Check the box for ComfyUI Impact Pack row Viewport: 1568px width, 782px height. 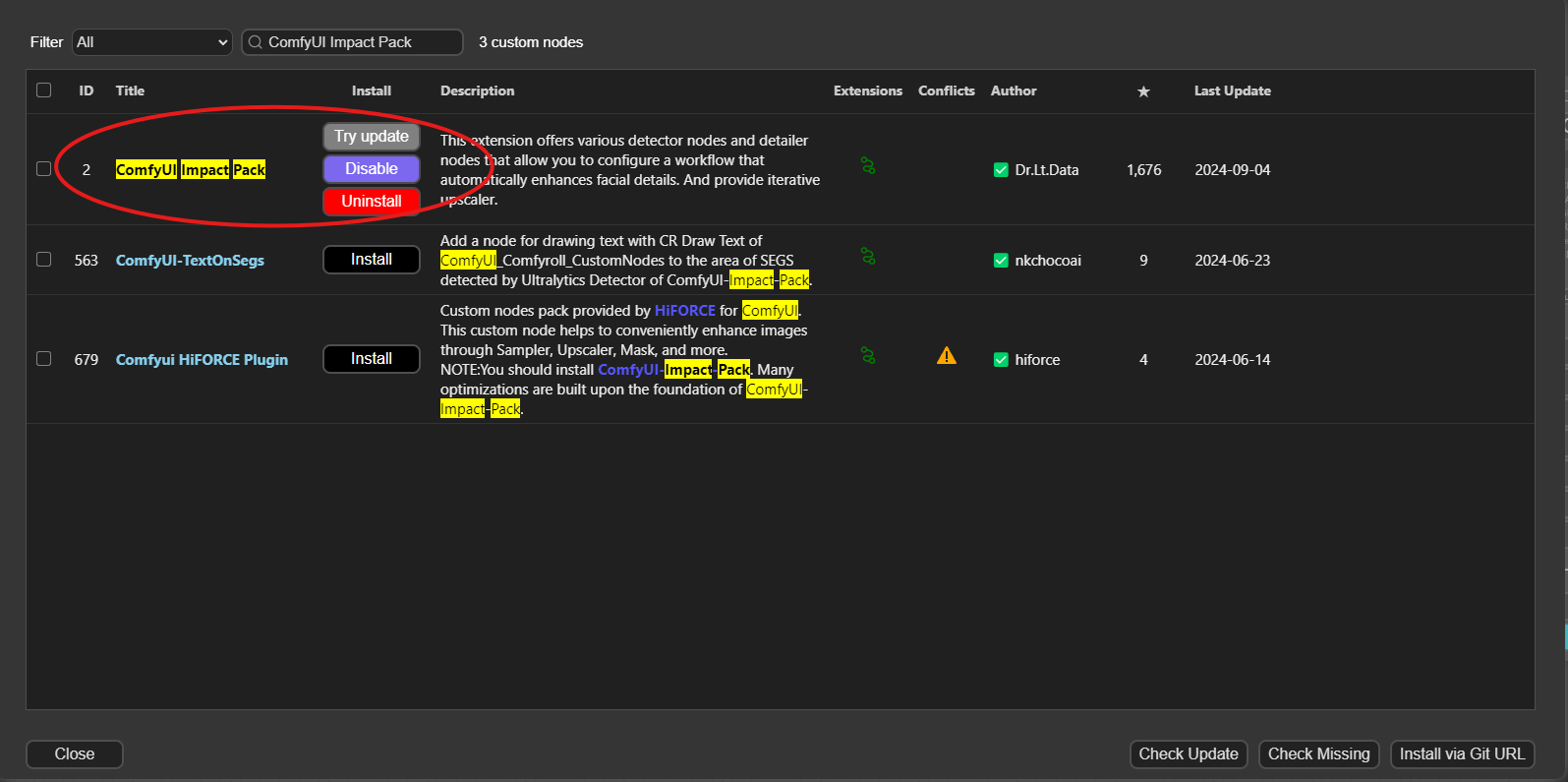coord(43,169)
